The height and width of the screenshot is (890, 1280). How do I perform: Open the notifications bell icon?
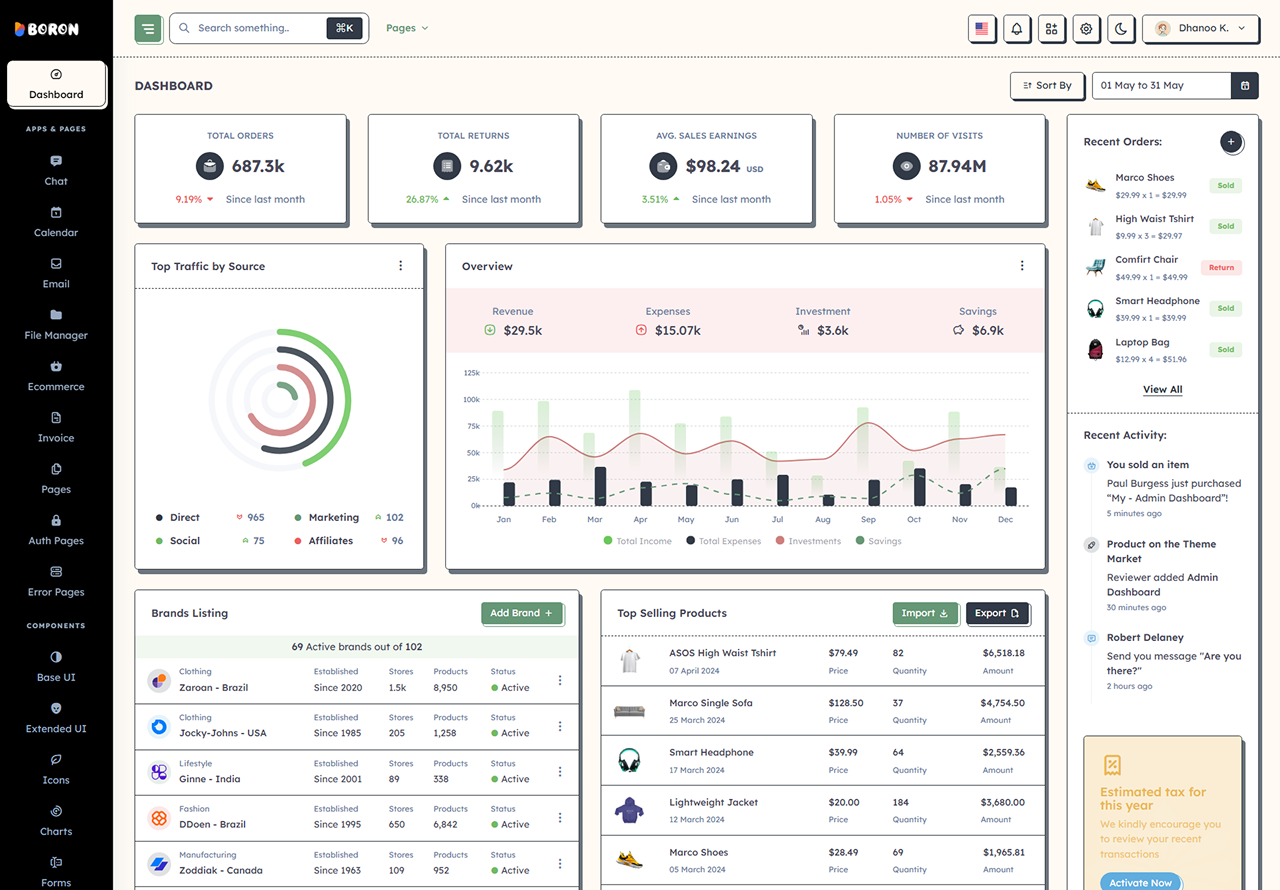[x=1016, y=29]
